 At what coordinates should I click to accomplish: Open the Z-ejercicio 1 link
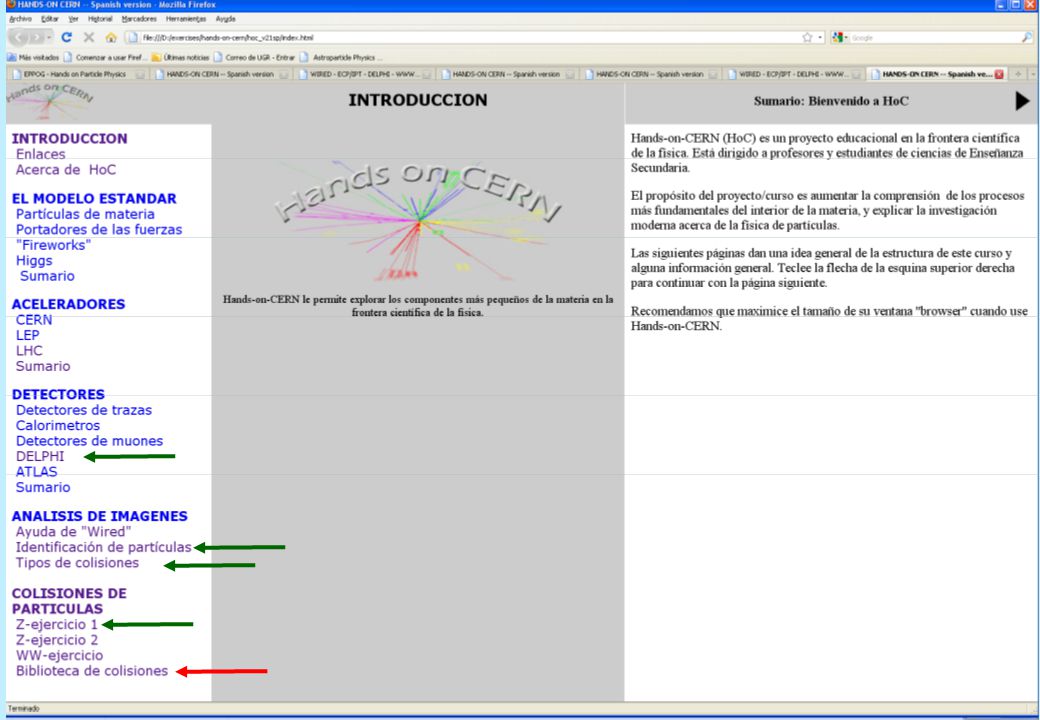56,625
